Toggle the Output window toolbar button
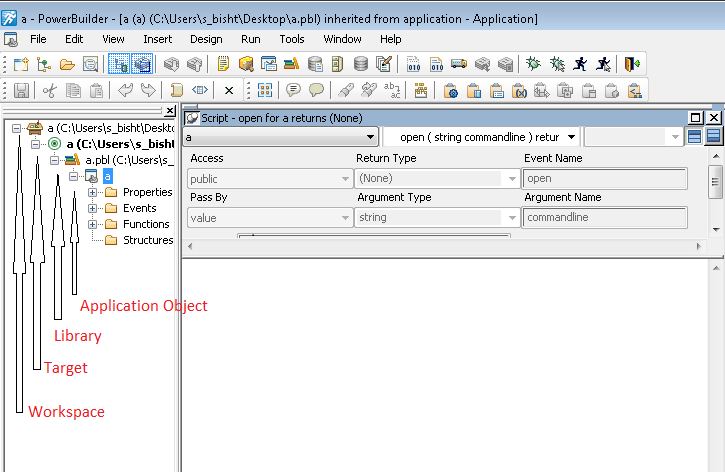 142,64
